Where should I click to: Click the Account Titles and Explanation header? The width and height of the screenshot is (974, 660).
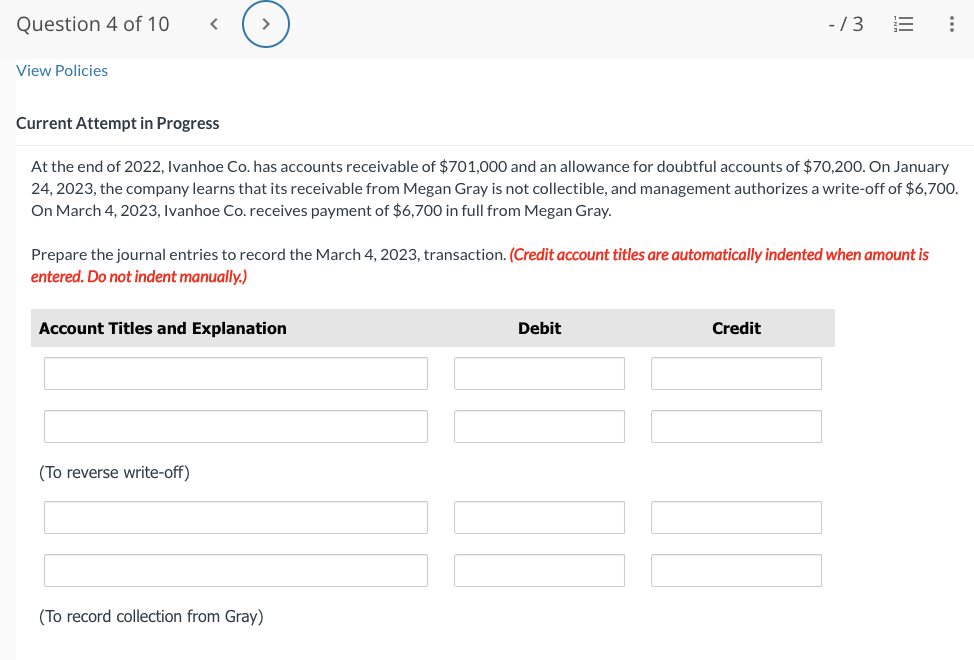(162, 327)
